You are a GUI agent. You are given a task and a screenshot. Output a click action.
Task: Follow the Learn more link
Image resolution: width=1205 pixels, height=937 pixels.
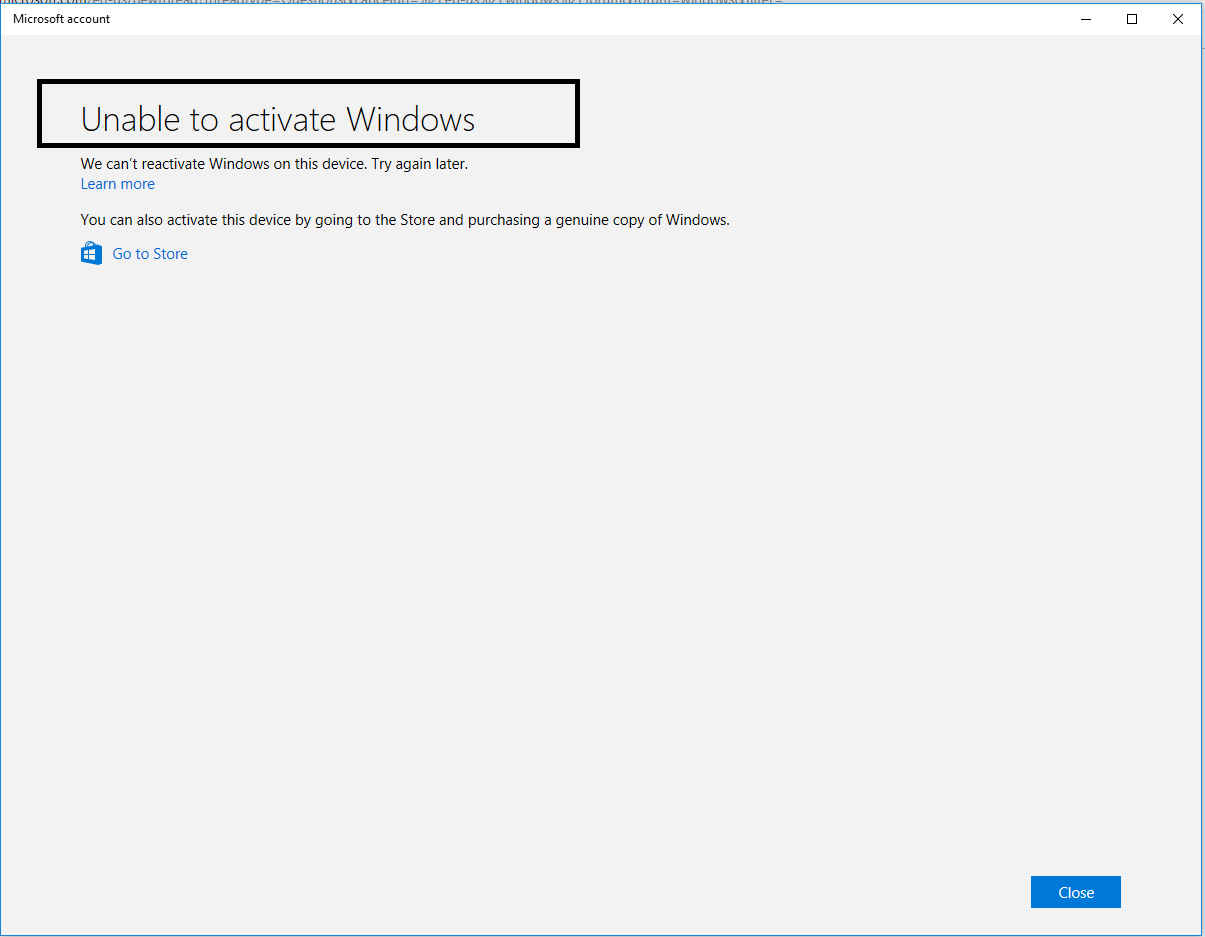coord(118,184)
